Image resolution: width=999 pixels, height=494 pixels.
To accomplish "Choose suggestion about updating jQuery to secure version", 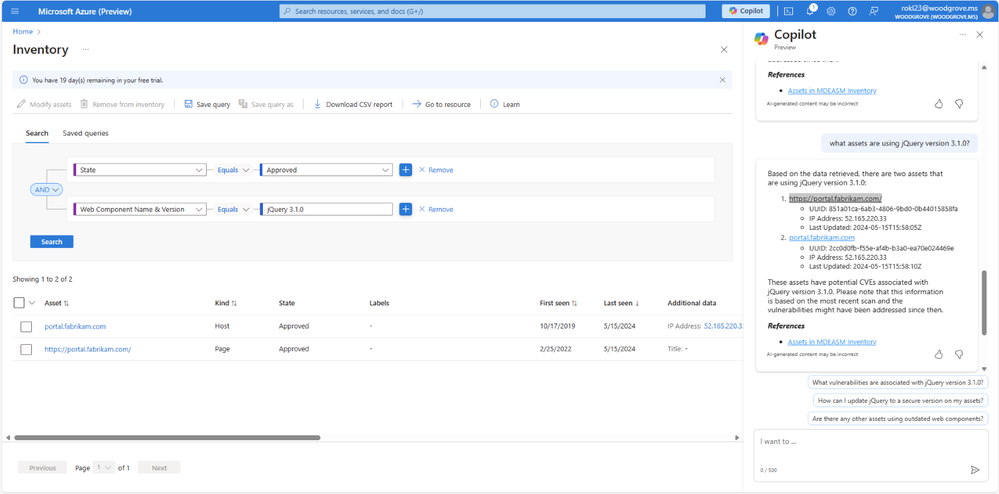I will pyautogui.click(x=901, y=401).
